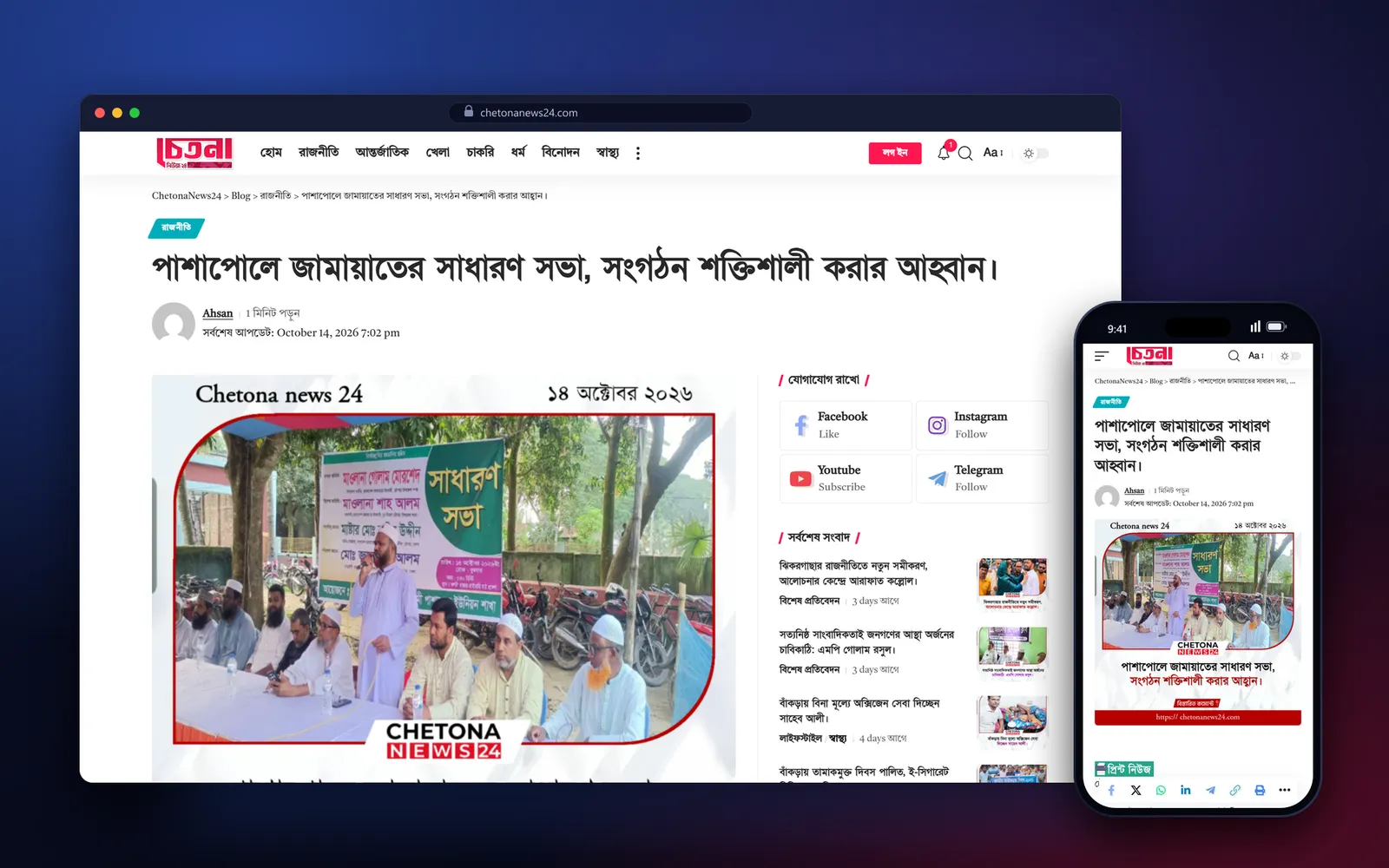
Task: Click the article image on the phone
Action: [x=1198, y=622]
